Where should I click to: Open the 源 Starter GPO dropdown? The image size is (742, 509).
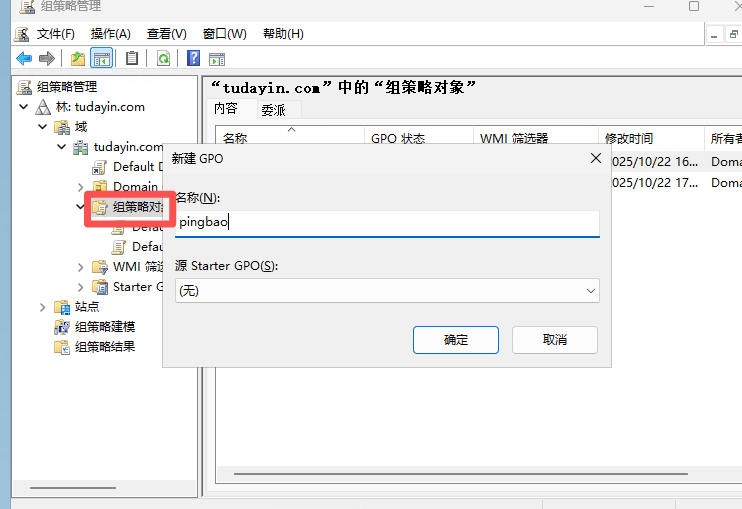pyautogui.click(x=387, y=290)
